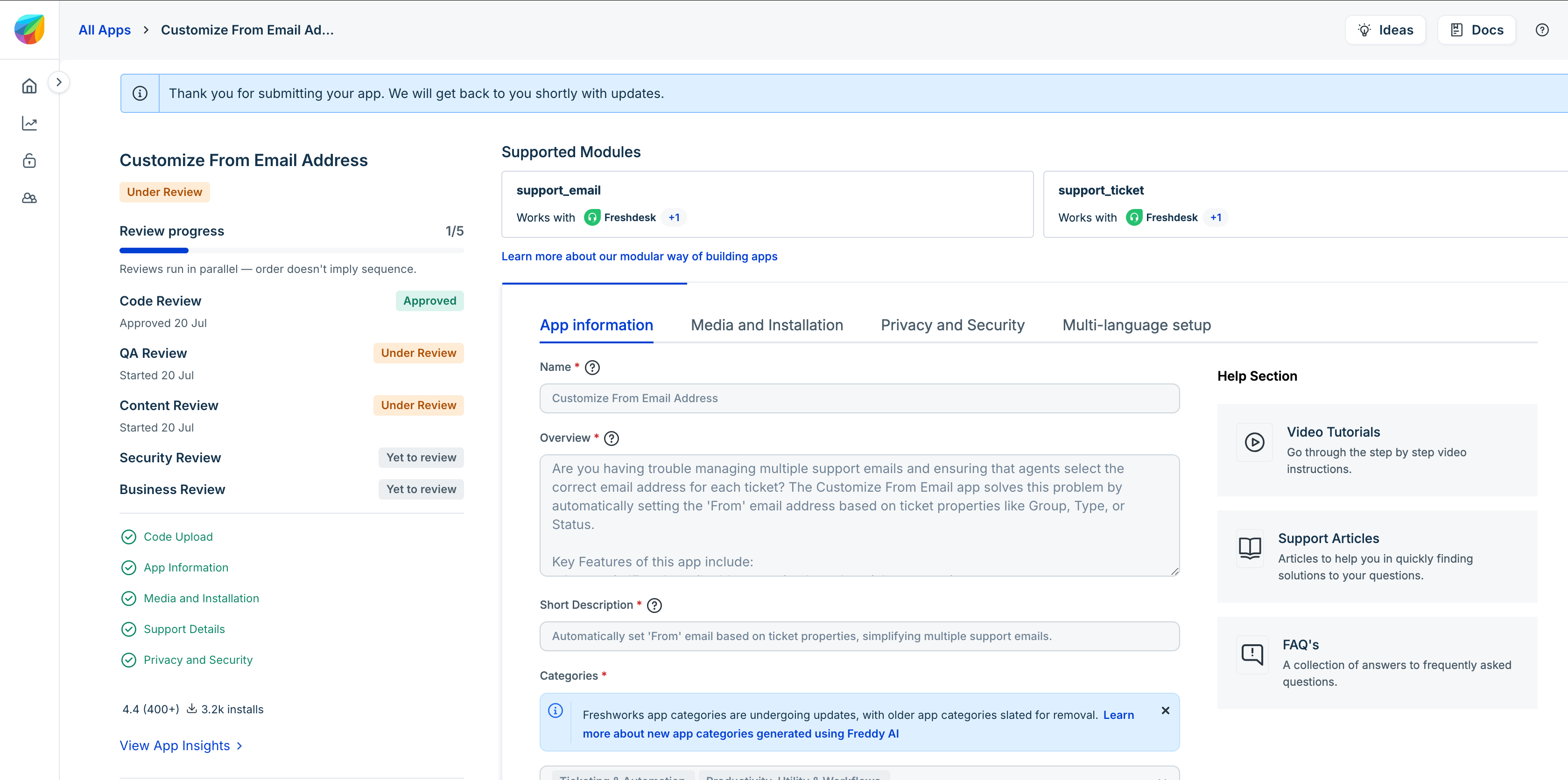Image resolution: width=1568 pixels, height=780 pixels.
Task: Click the Overview field help icon
Action: [611, 438]
